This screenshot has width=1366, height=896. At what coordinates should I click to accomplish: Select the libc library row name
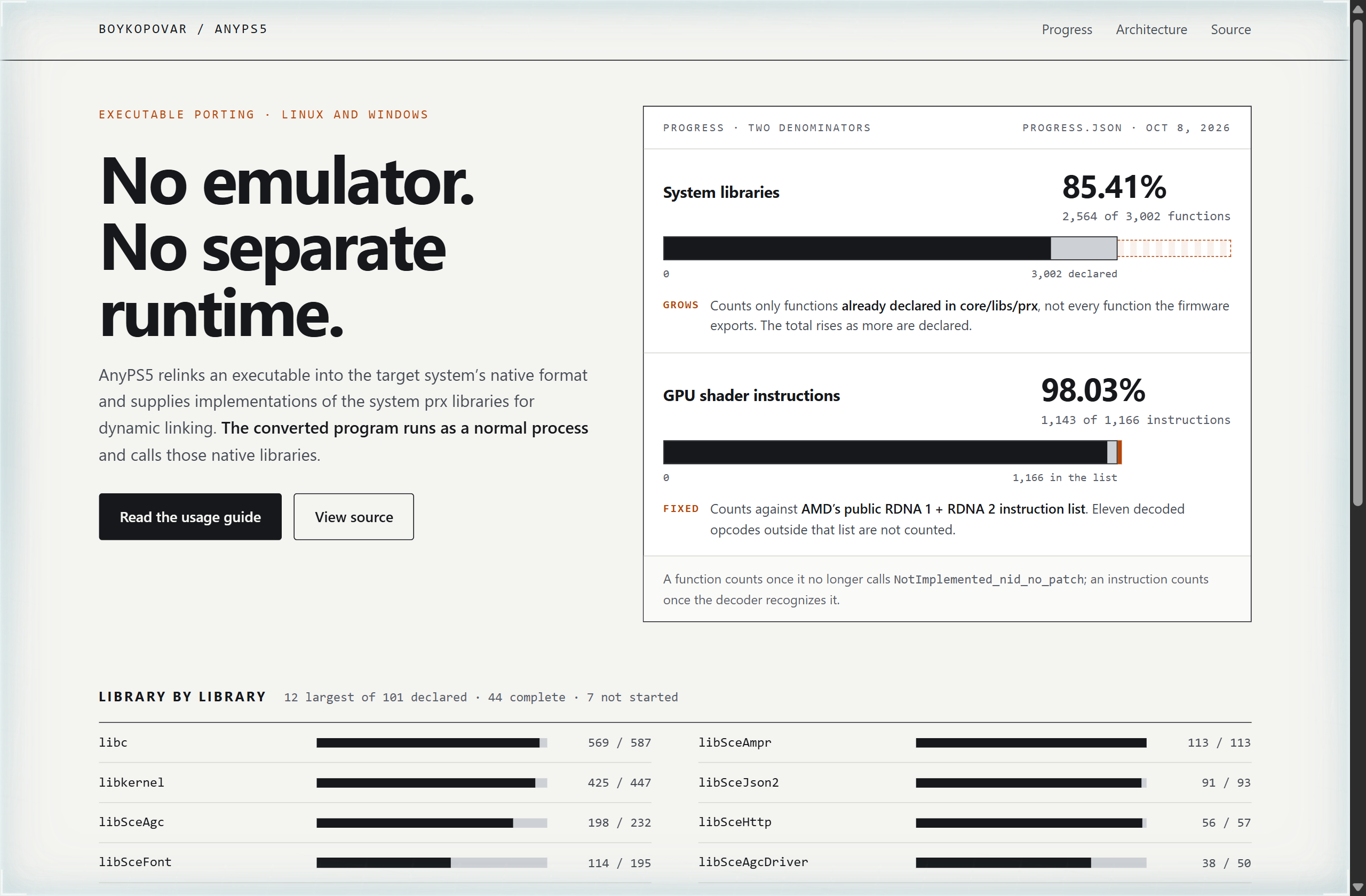click(x=113, y=742)
